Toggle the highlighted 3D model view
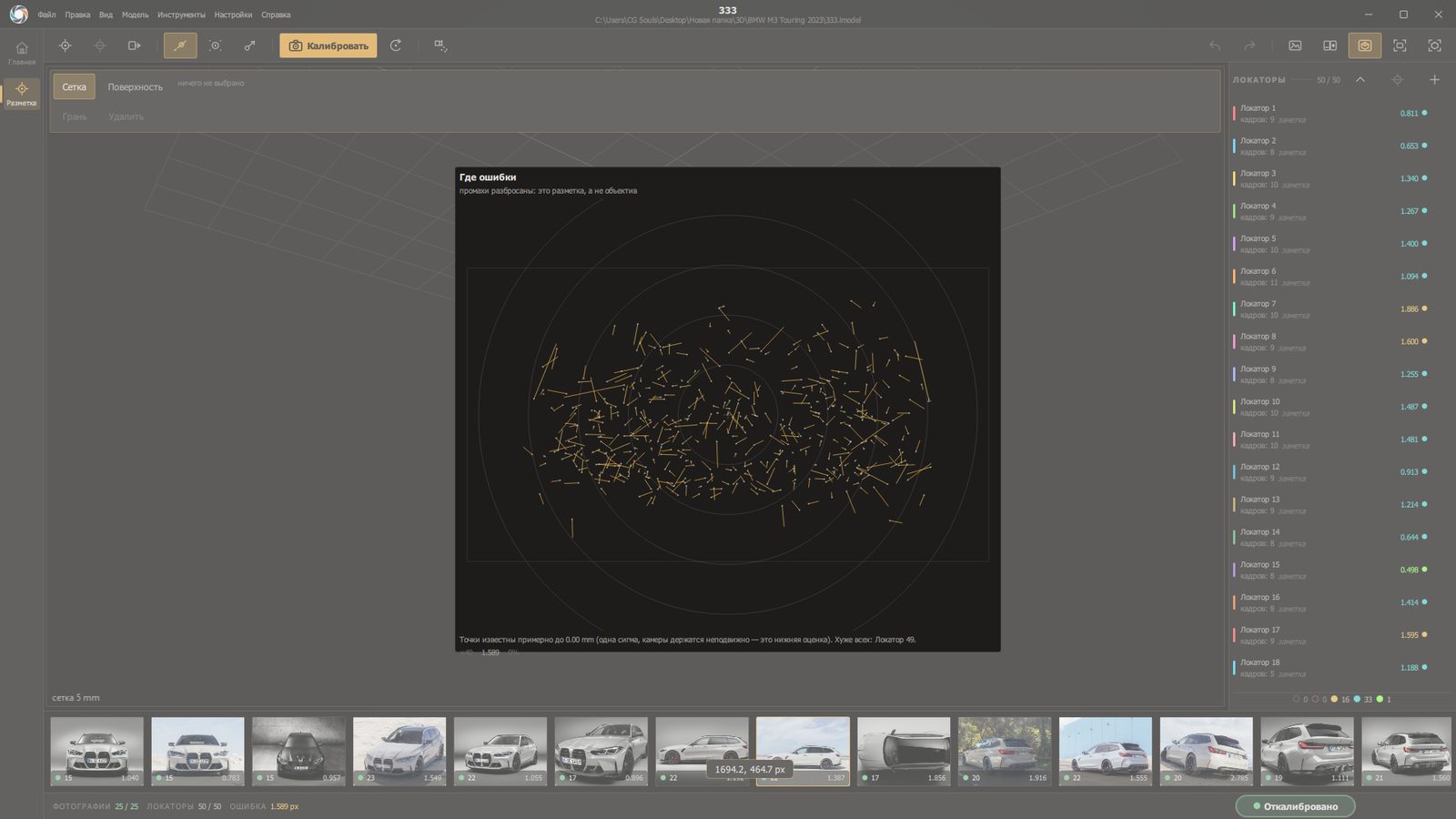This screenshot has width=1456, height=819. coord(1365,45)
